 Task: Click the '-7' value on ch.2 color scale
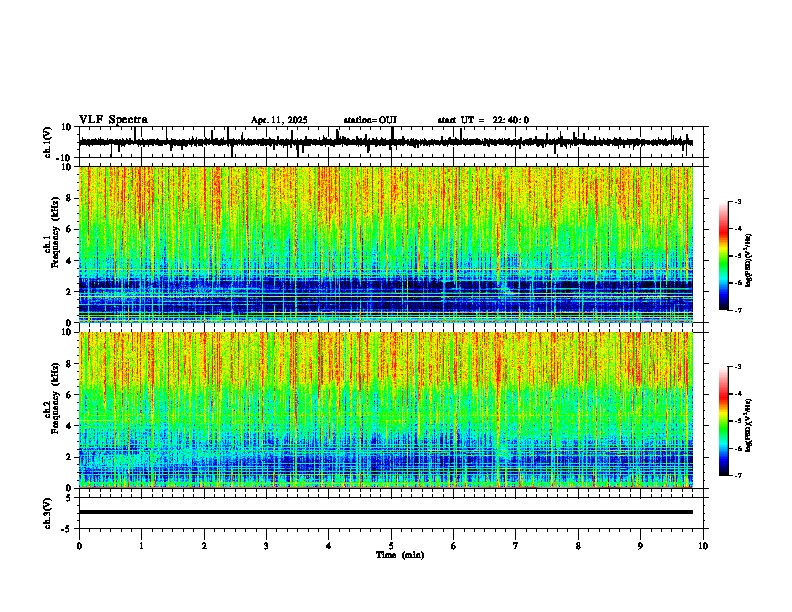click(737, 475)
